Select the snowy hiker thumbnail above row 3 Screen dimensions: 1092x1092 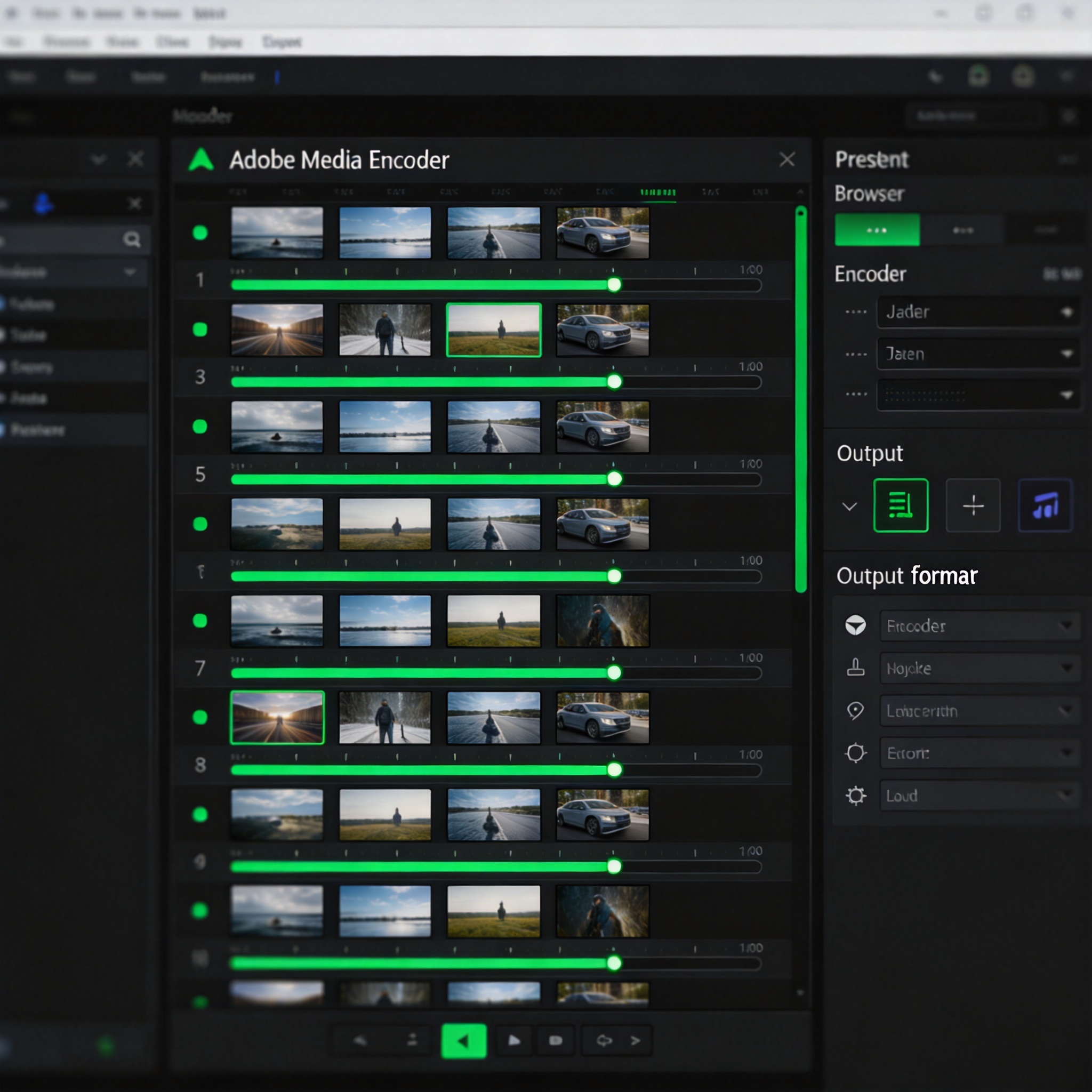click(385, 330)
